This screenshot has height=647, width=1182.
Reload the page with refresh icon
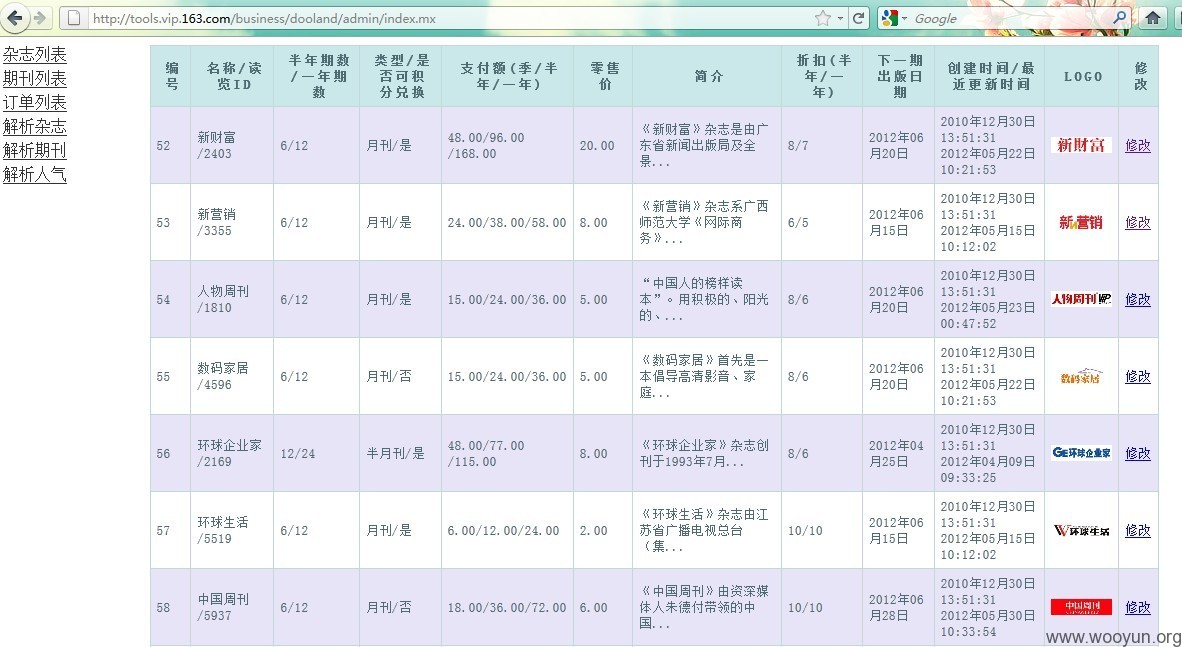(859, 18)
